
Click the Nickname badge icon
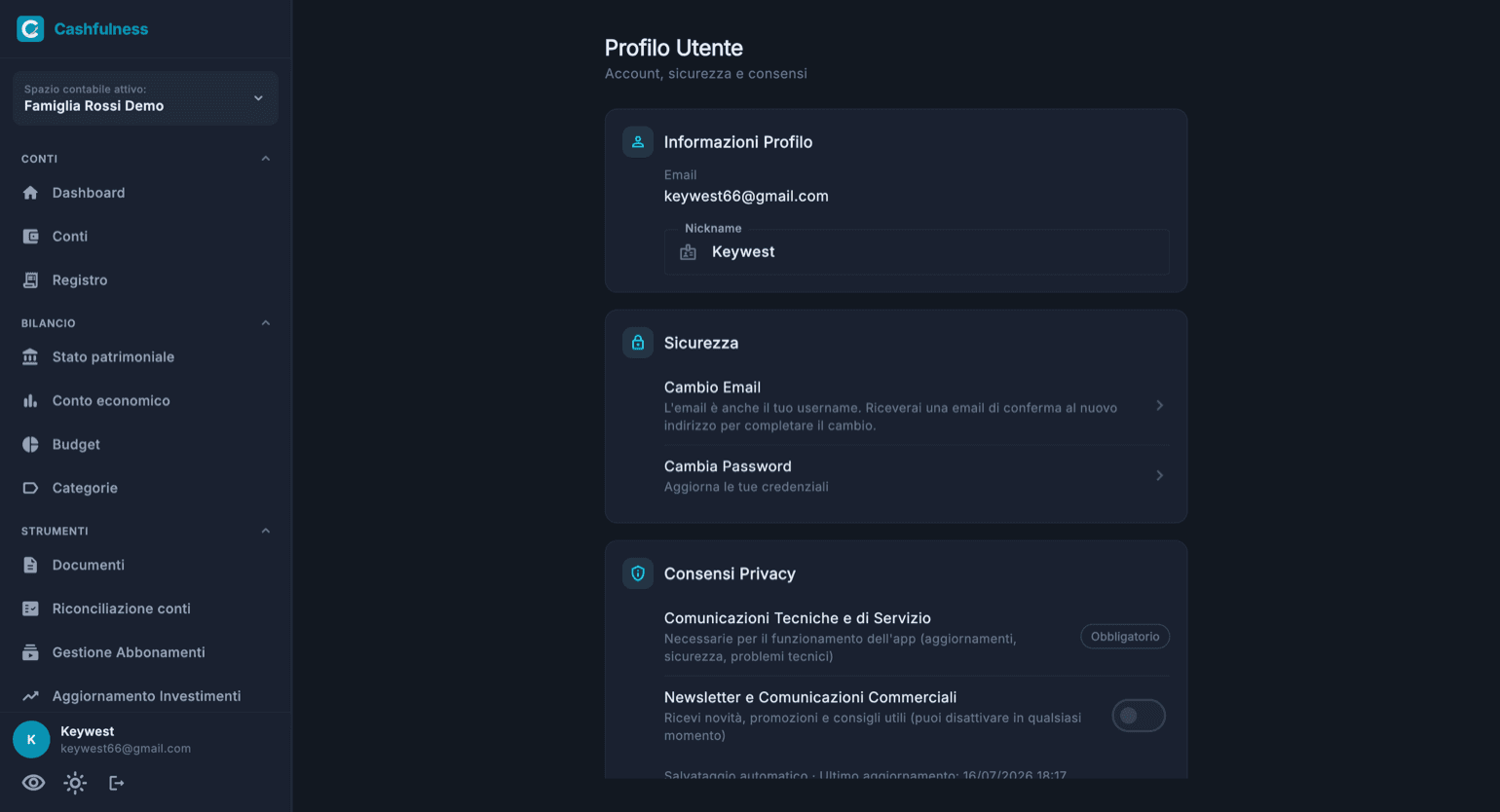tap(688, 252)
